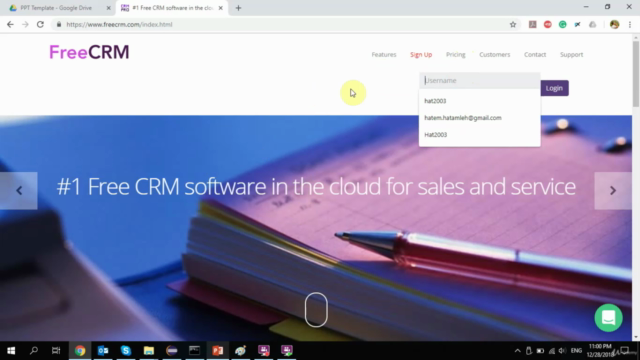
Task: Open the Adobe Acrobat extension
Action: point(532,24)
